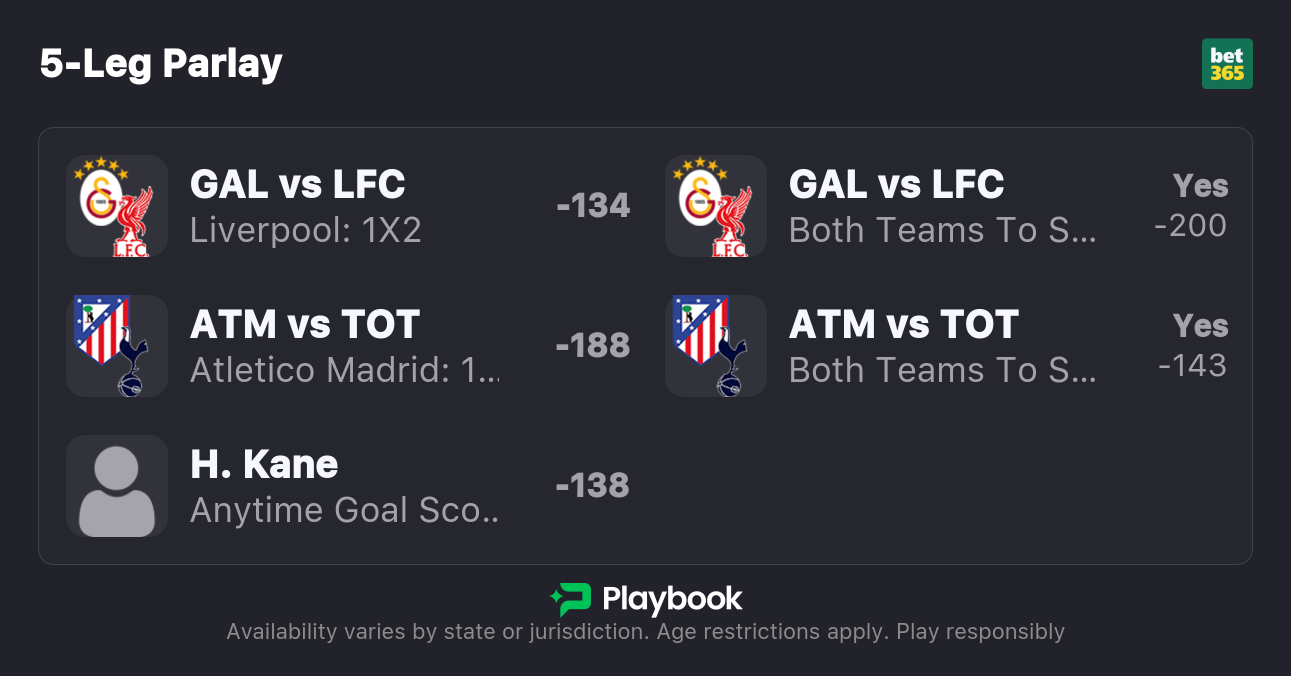1291x676 pixels.
Task: Open the truncated Atletico Madrid market label
Action: [343, 371]
